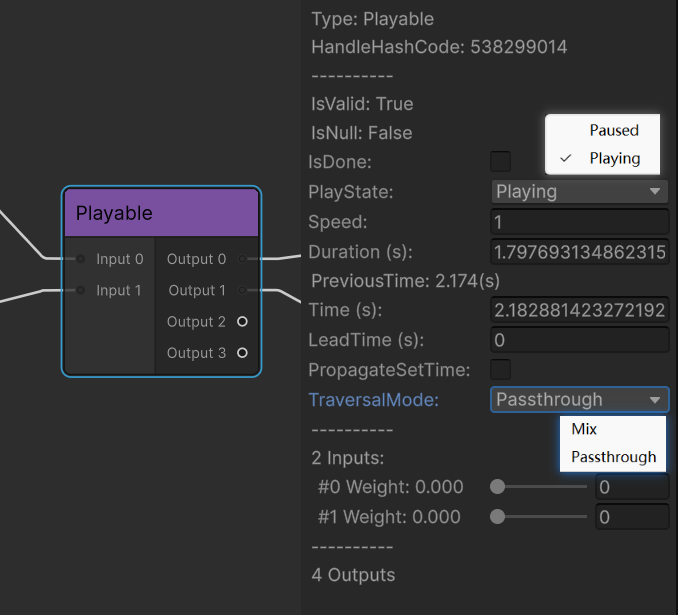Click the Input 0 port connector

click(x=81, y=259)
